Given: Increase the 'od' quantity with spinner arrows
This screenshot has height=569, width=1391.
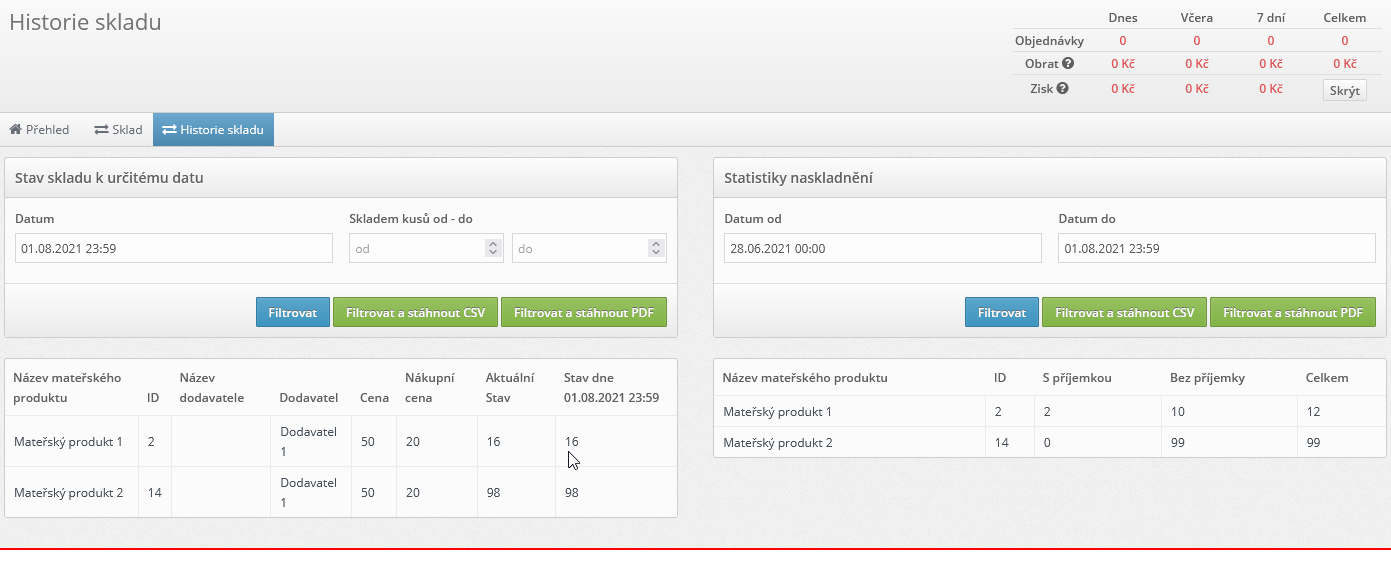Looking at the screenshot, I should click(x=492, y=244).
